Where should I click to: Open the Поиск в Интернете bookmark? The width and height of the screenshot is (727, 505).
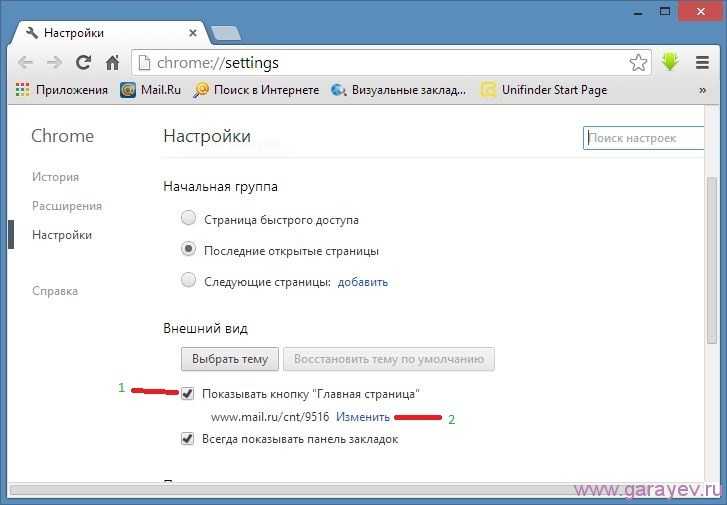point(256,89)
